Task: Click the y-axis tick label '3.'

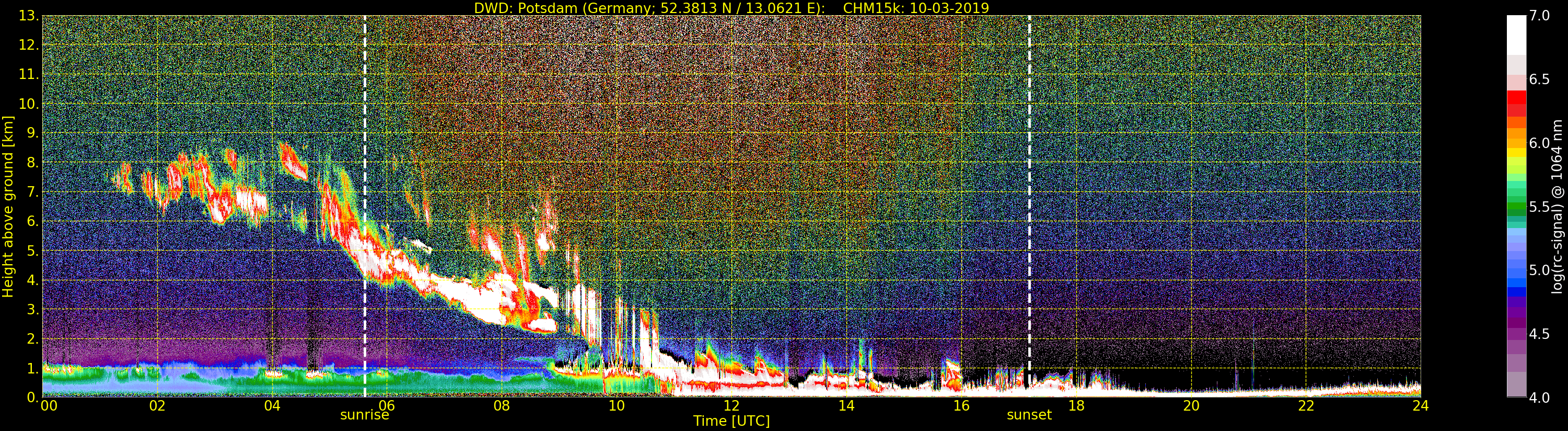Action: pos(32,309)
